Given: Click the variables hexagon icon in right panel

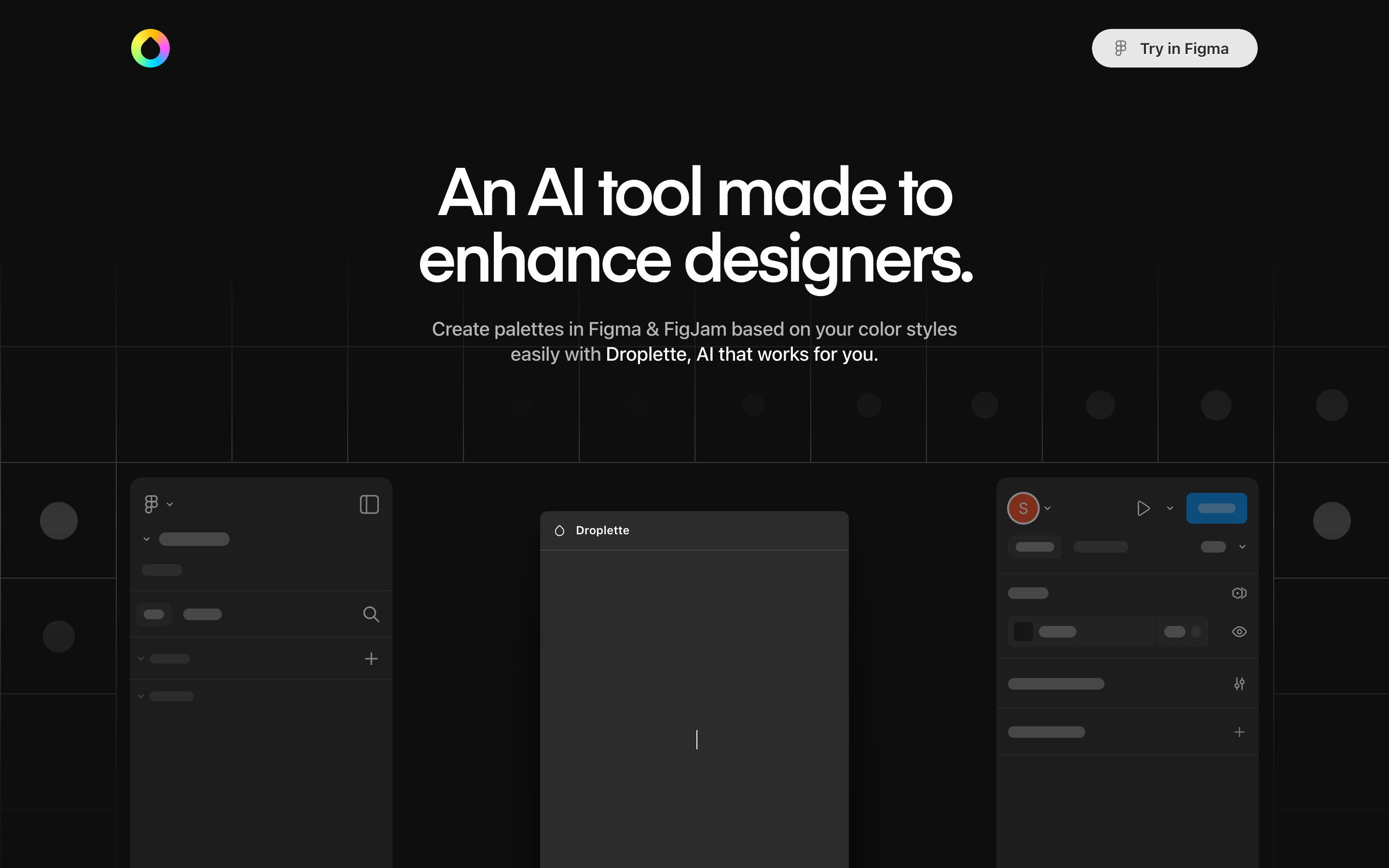Looking at the screenshot, I should [1239, 593].
